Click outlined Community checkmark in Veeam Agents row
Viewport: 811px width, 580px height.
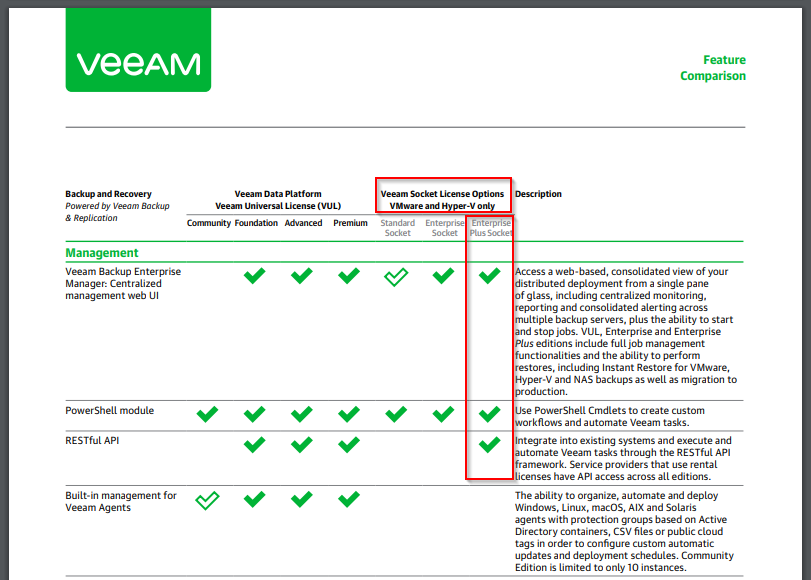coord(207,500)
